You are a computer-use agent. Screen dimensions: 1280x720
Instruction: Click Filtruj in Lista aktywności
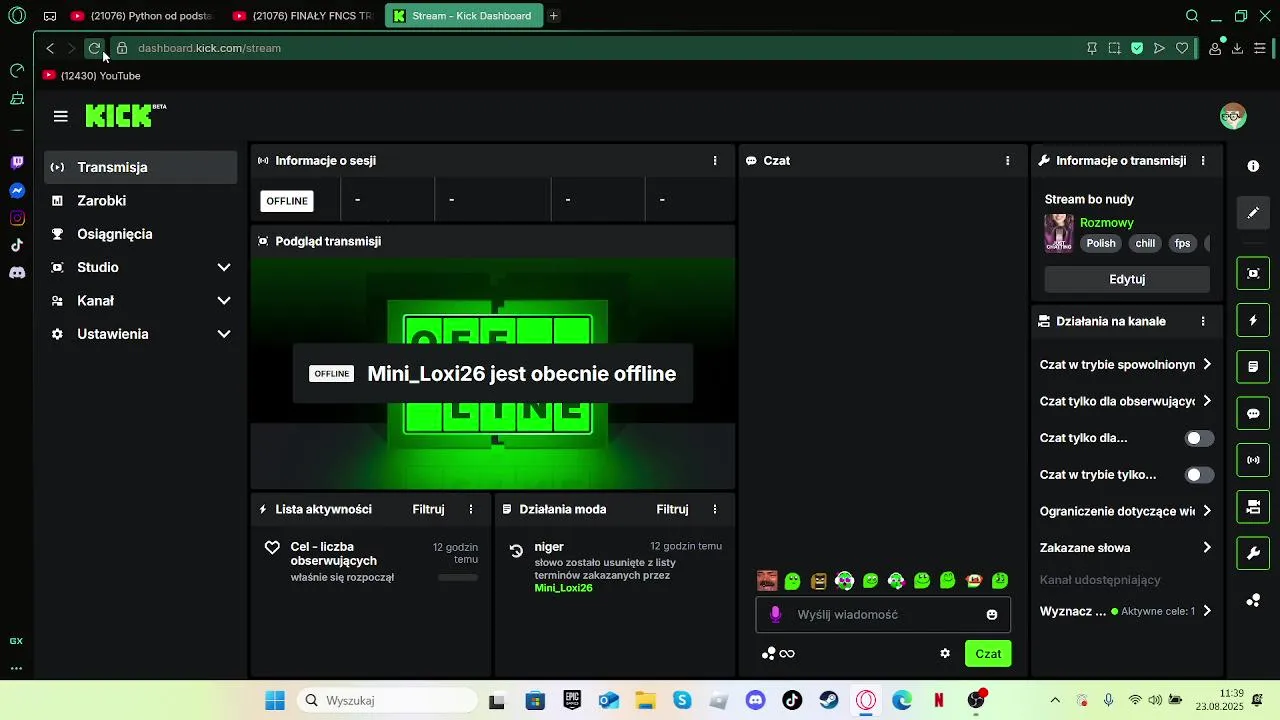tap(428, 509)
